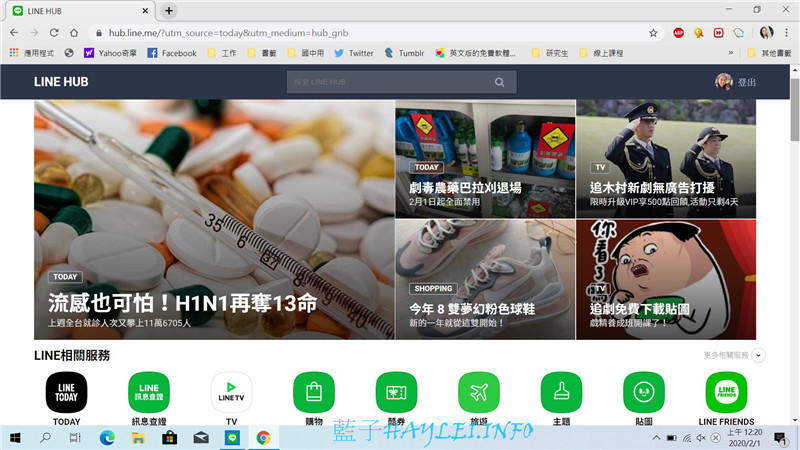The width and height of the screenshot is (800, 450).
Task: Show hidden system tray icons
Action: pos(656,438)
